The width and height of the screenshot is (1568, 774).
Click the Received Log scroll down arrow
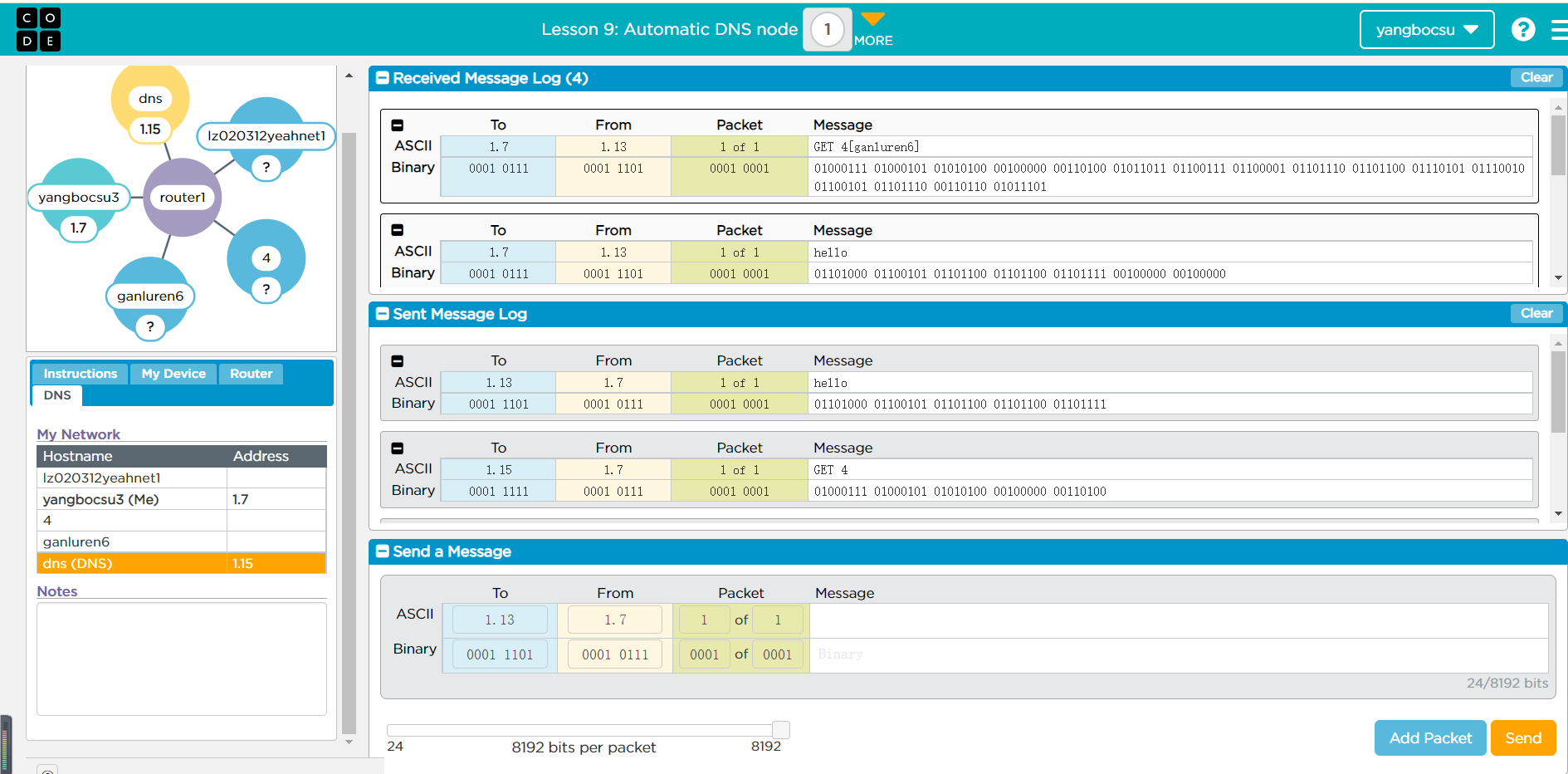(1558, 277)
